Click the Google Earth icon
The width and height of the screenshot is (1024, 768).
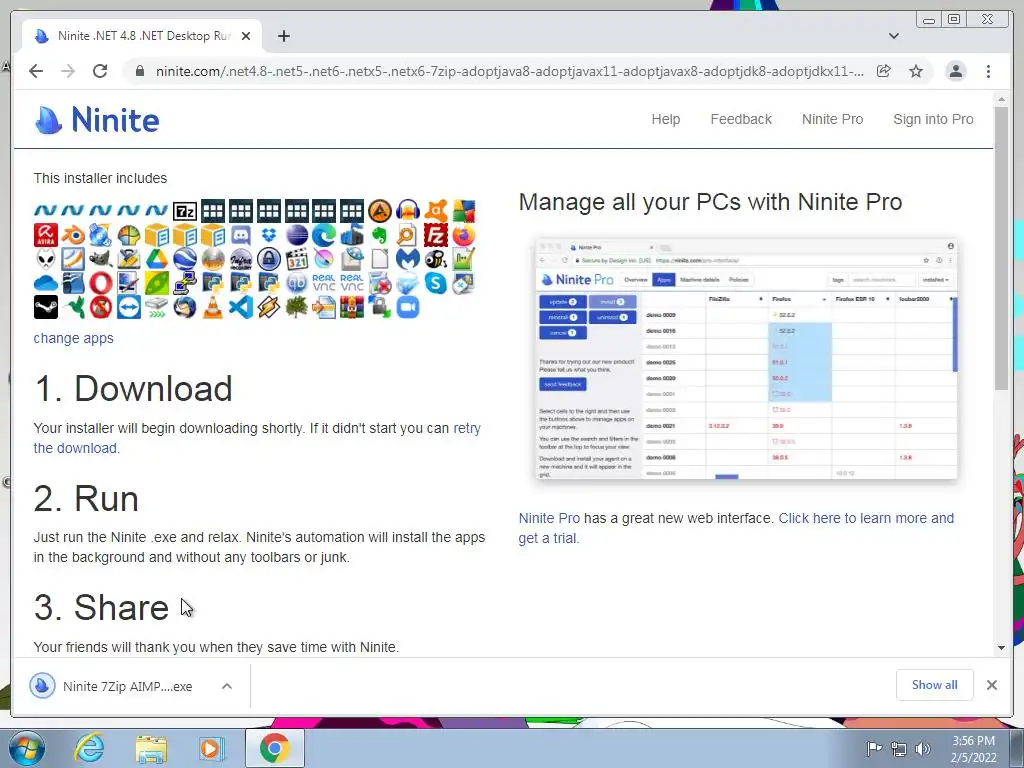[x=185, y=259]
